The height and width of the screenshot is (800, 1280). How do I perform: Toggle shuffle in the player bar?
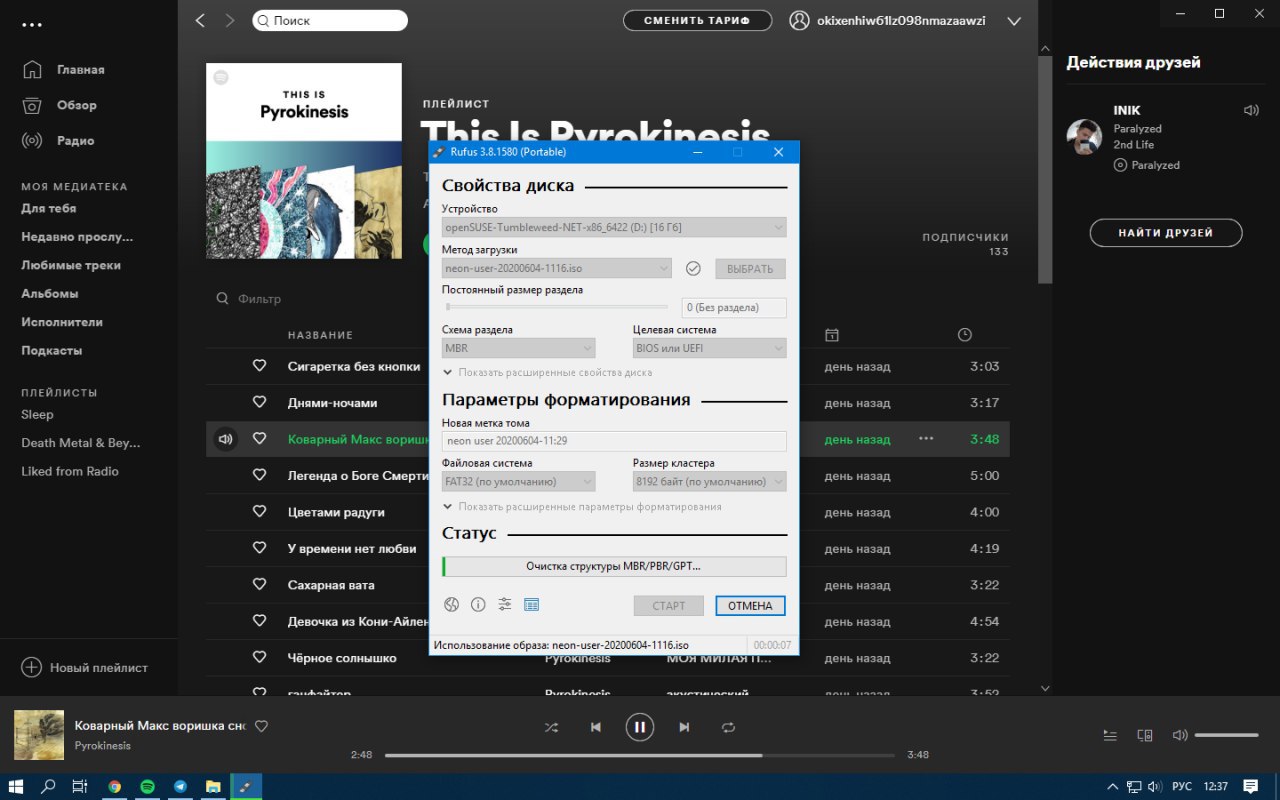pyautogui.click(x=551, y=727)
